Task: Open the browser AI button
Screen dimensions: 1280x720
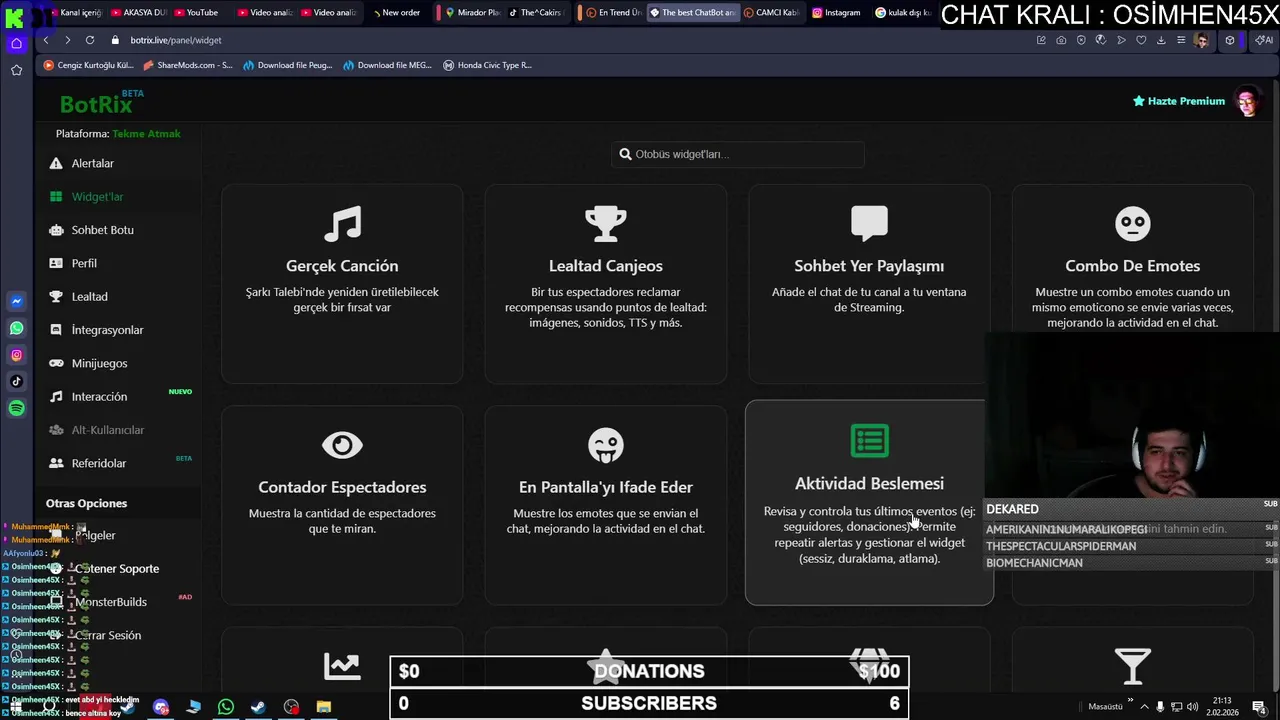Action: pos(1265,40)
